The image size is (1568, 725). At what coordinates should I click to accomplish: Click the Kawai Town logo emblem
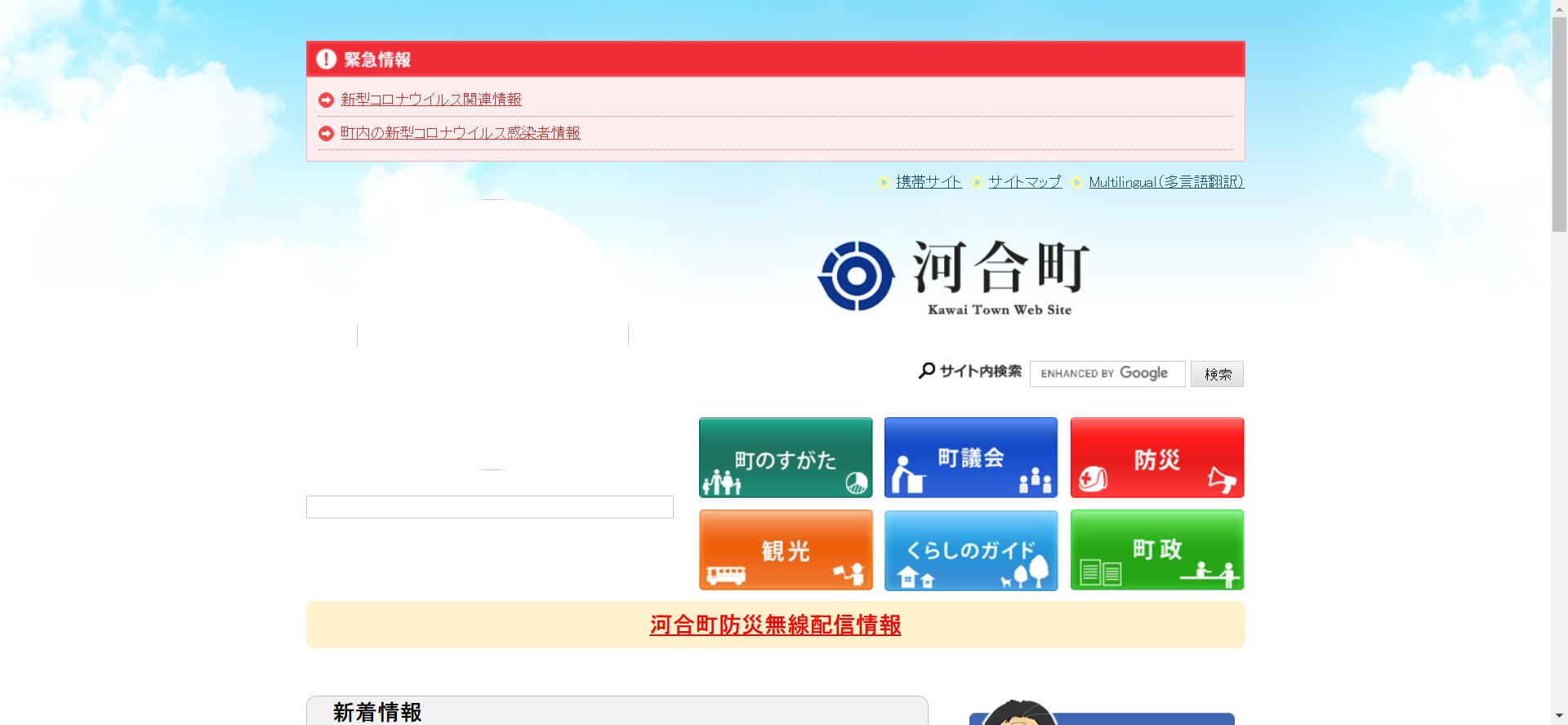pos(855,276)
